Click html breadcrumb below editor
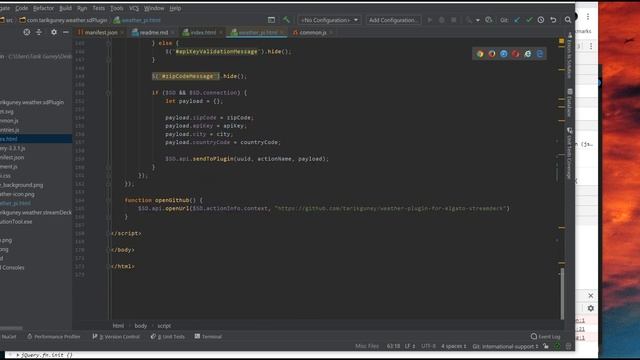 click(x=118, y=326)
